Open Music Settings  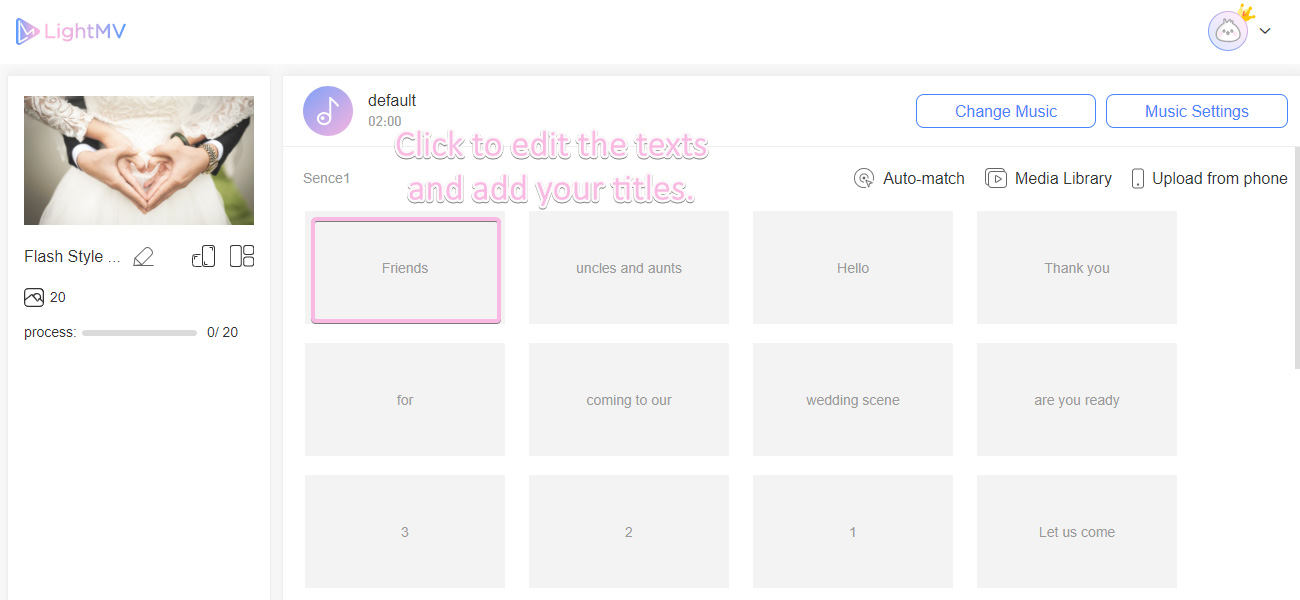point(1196,111)
